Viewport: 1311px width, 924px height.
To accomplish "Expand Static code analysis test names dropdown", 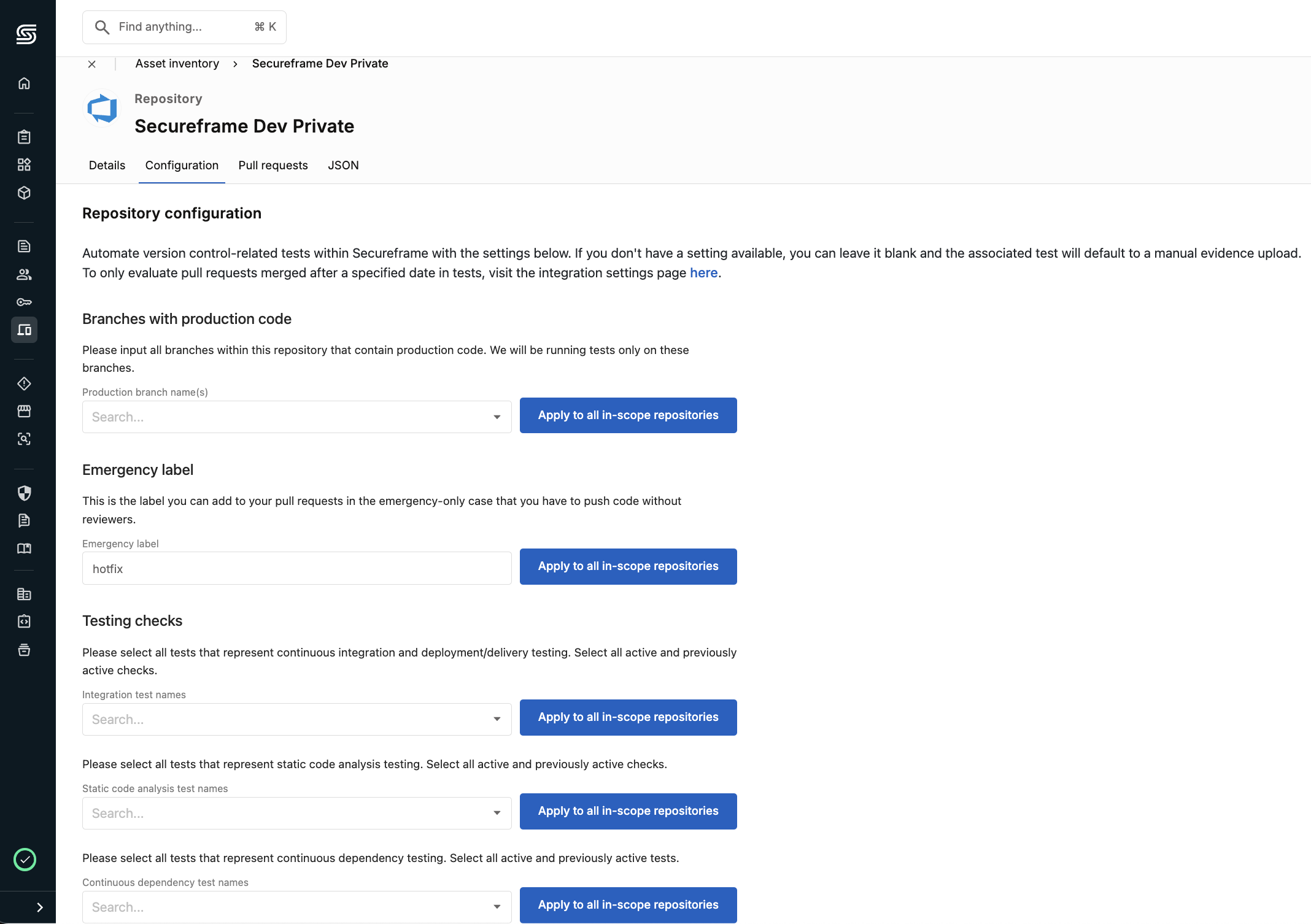I will click(297, 813).
